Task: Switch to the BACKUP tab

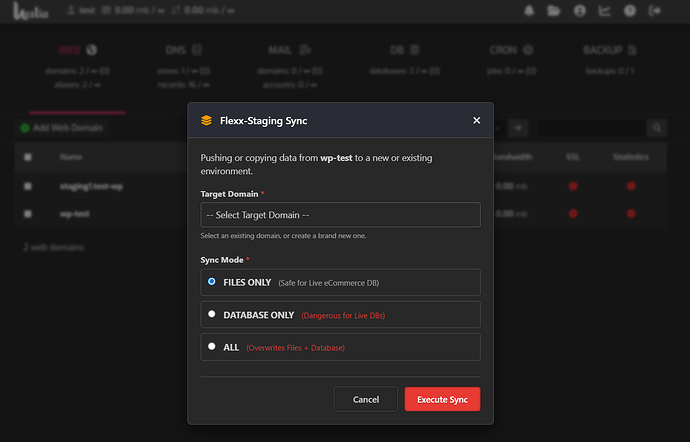Action: (609, 49)
